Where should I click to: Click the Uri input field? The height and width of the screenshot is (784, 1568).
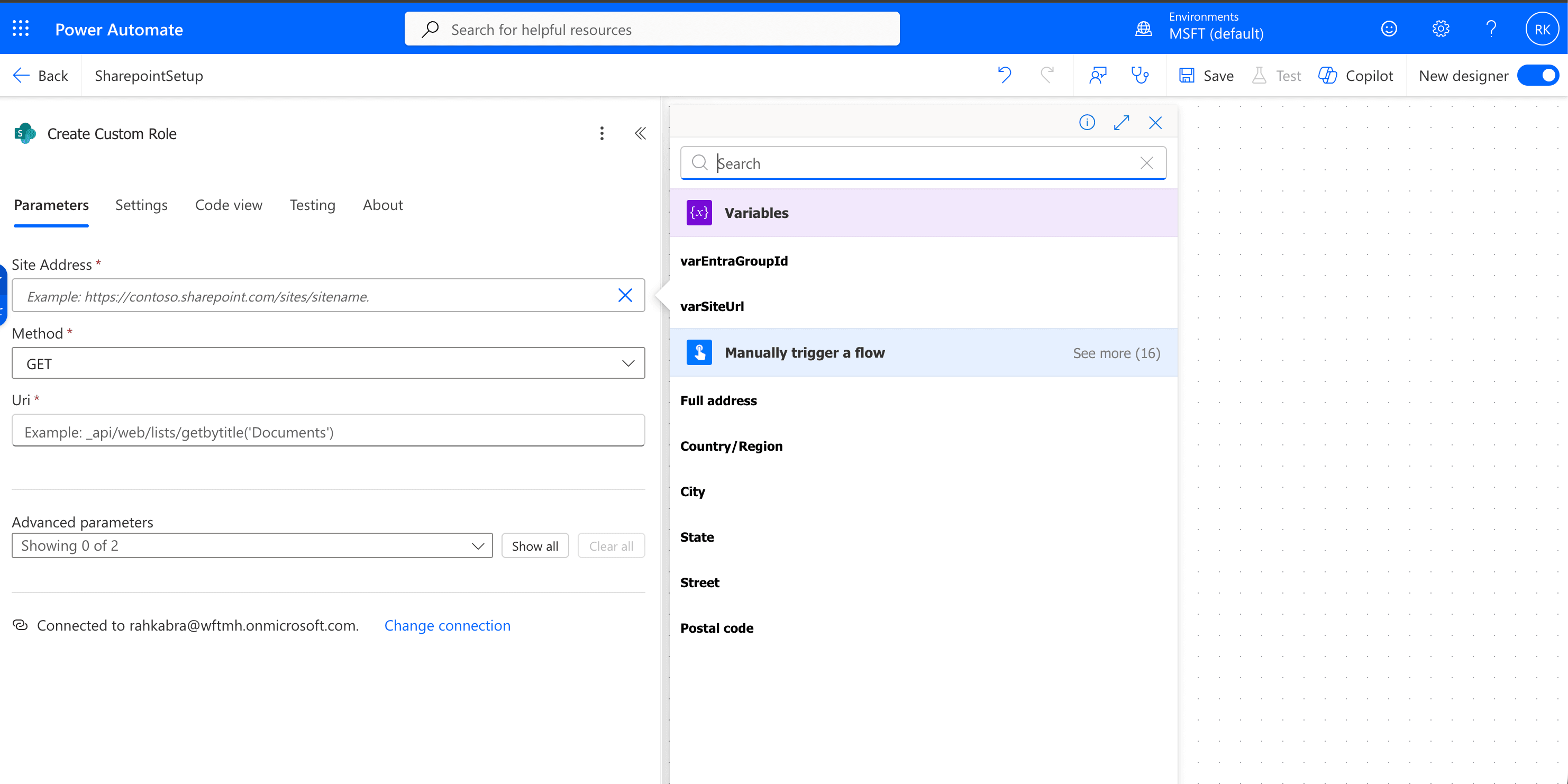(328, 431)
